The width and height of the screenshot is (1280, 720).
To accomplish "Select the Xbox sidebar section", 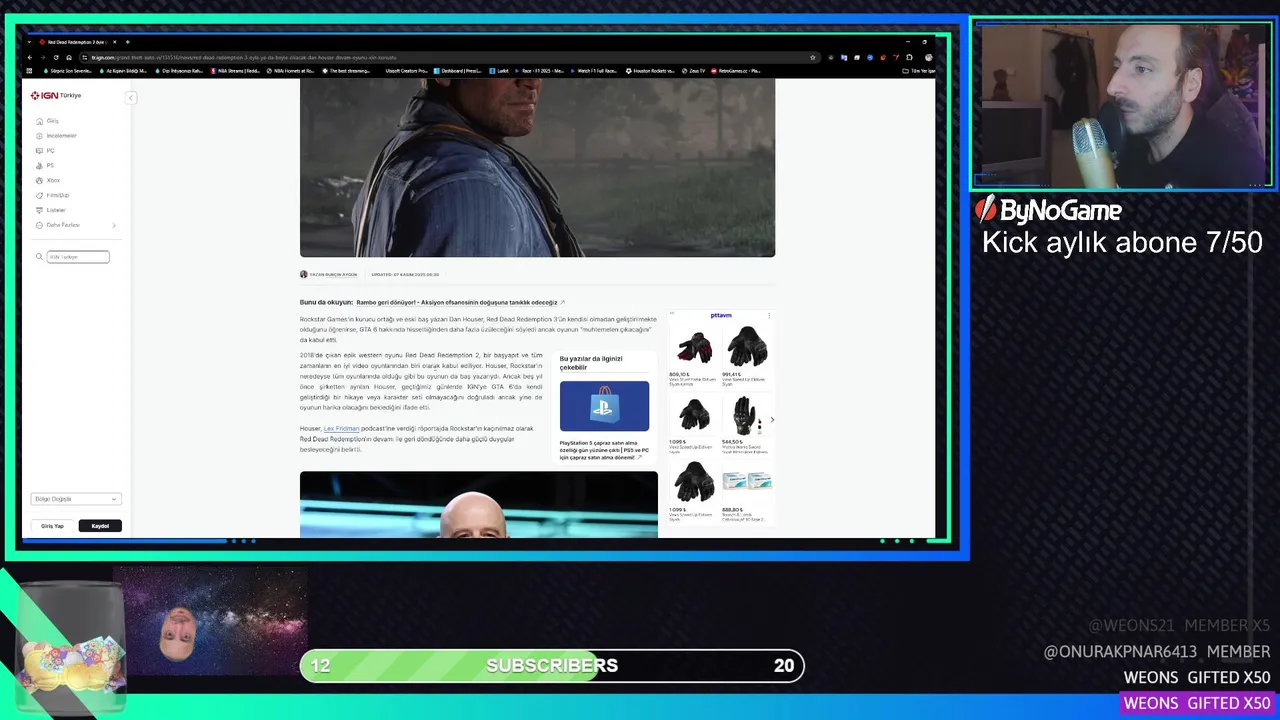I will pyautogui.click(x=48, y=181).
